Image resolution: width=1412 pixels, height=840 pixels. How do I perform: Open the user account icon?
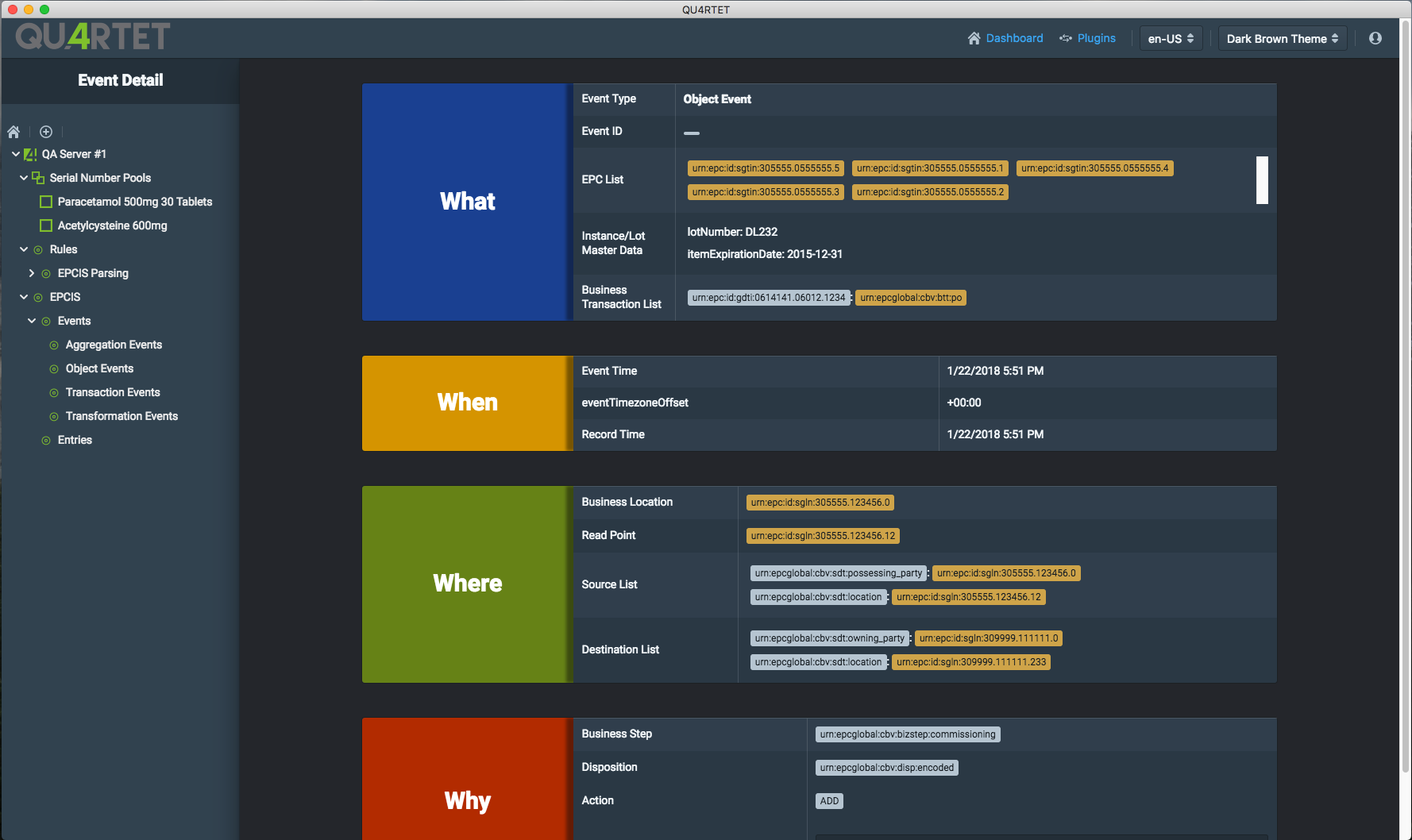[x=1375, y=38]
